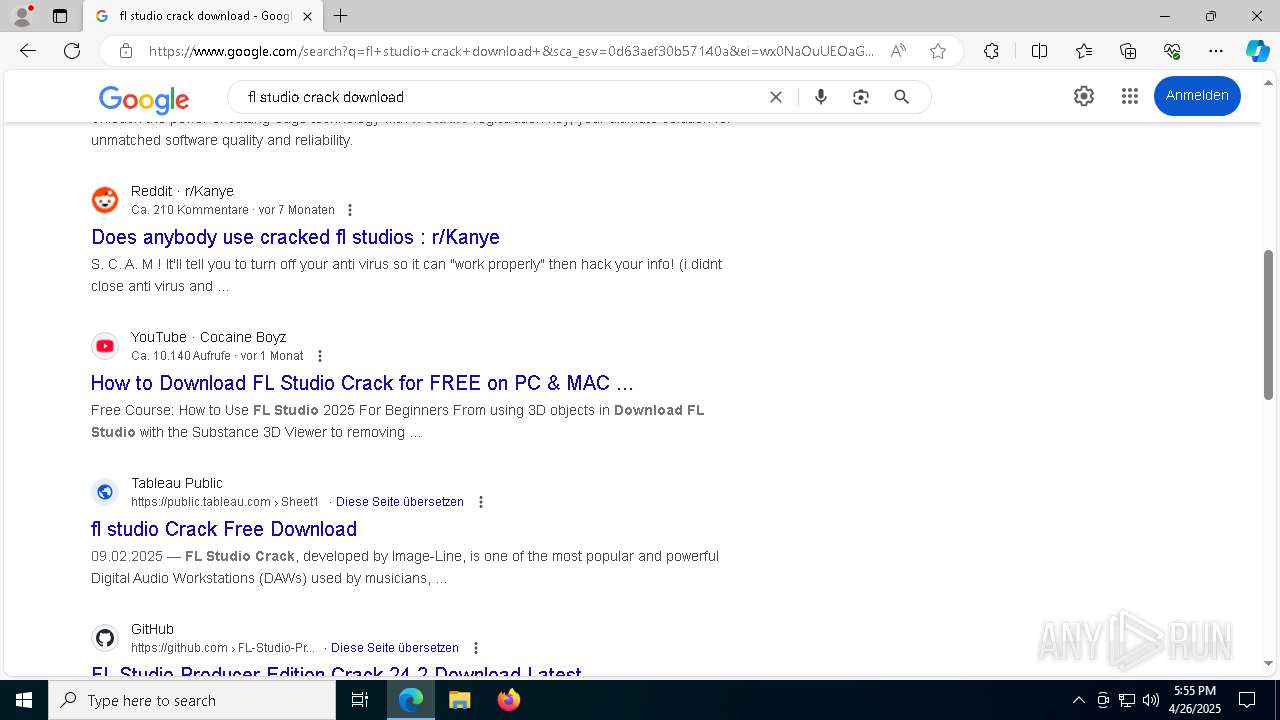Open the tab actions menu icon
Viewport: 1280px width, 720px height.
pyautogui.click(x=60, y=16)
